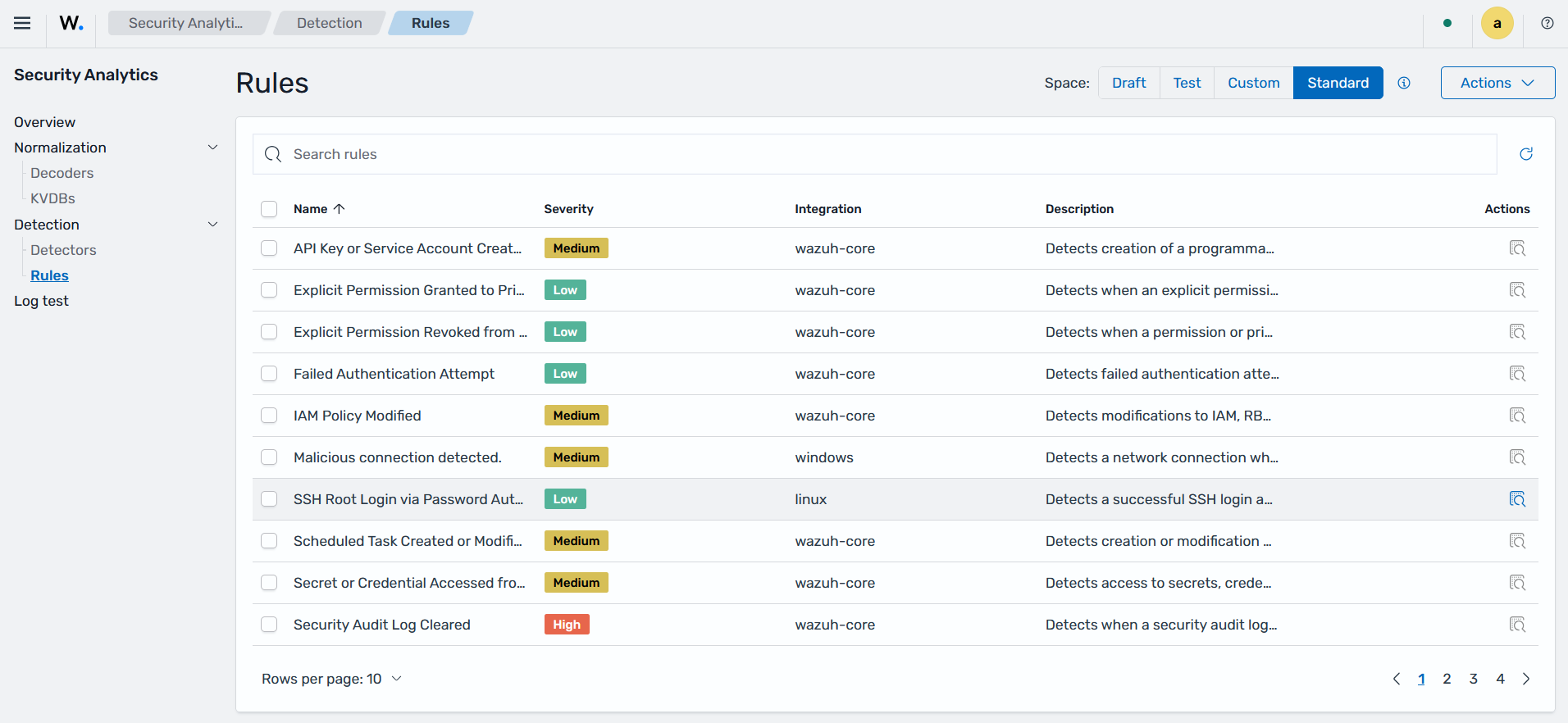Screen dimensions: 1568x723
Task: Check the Scheduled Task Created row
Action: pyautogui.click(x=269, y=541)
